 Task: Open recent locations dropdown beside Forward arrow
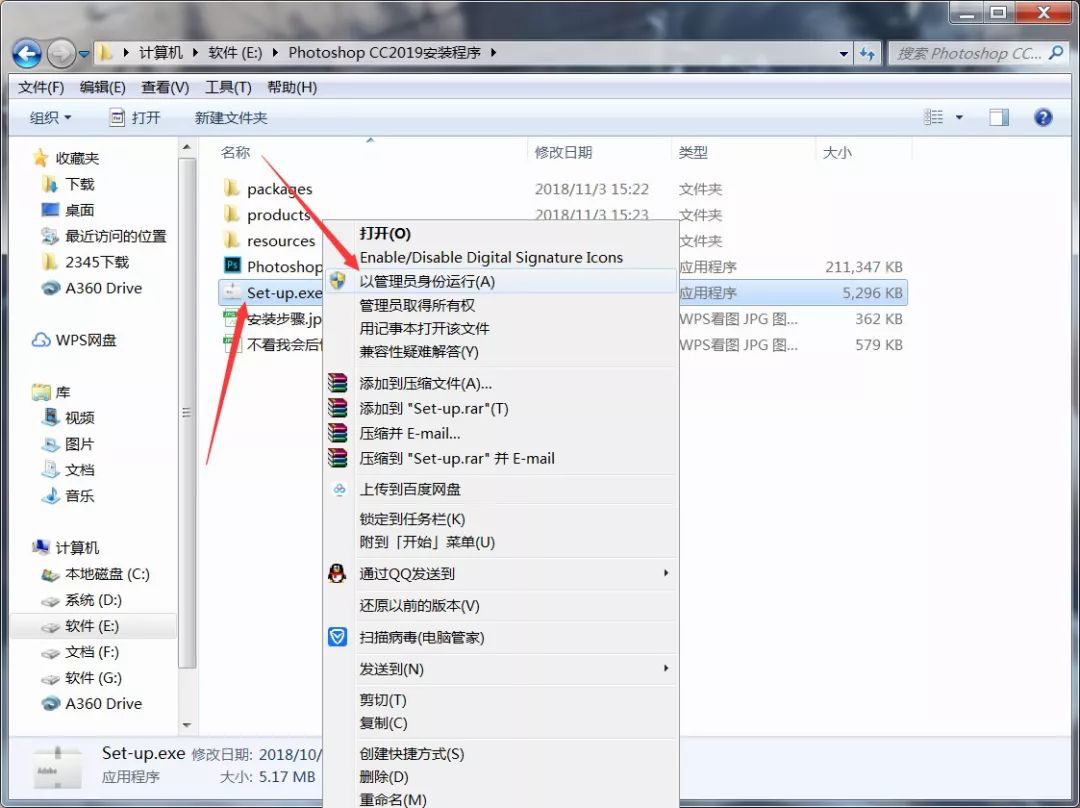click(84, 54)
